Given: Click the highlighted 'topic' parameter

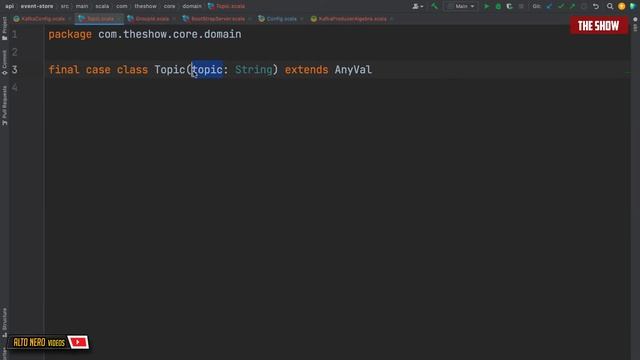Looking at the screenshot, I should [207, 70].
